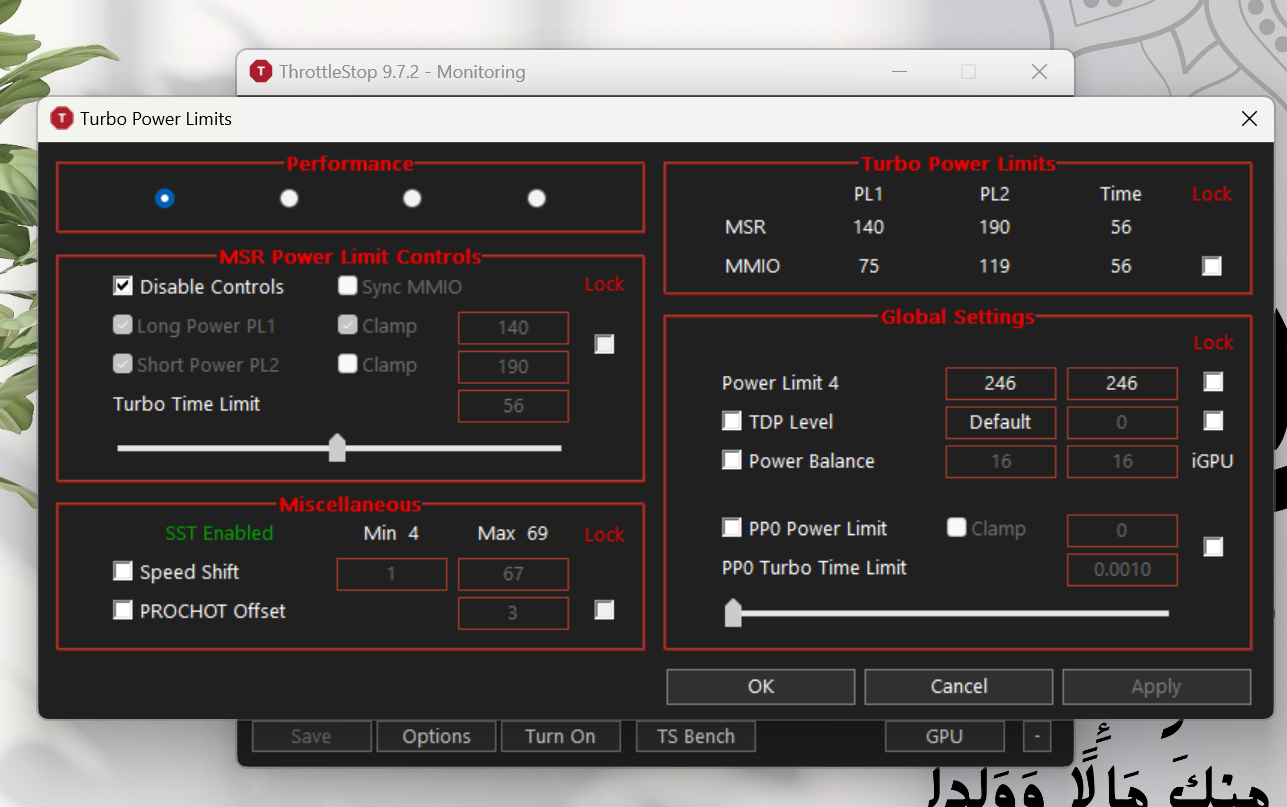Screen dimensions: 1287x807
Task: Click the Apply button
Action: click(x=1156, y=686)
